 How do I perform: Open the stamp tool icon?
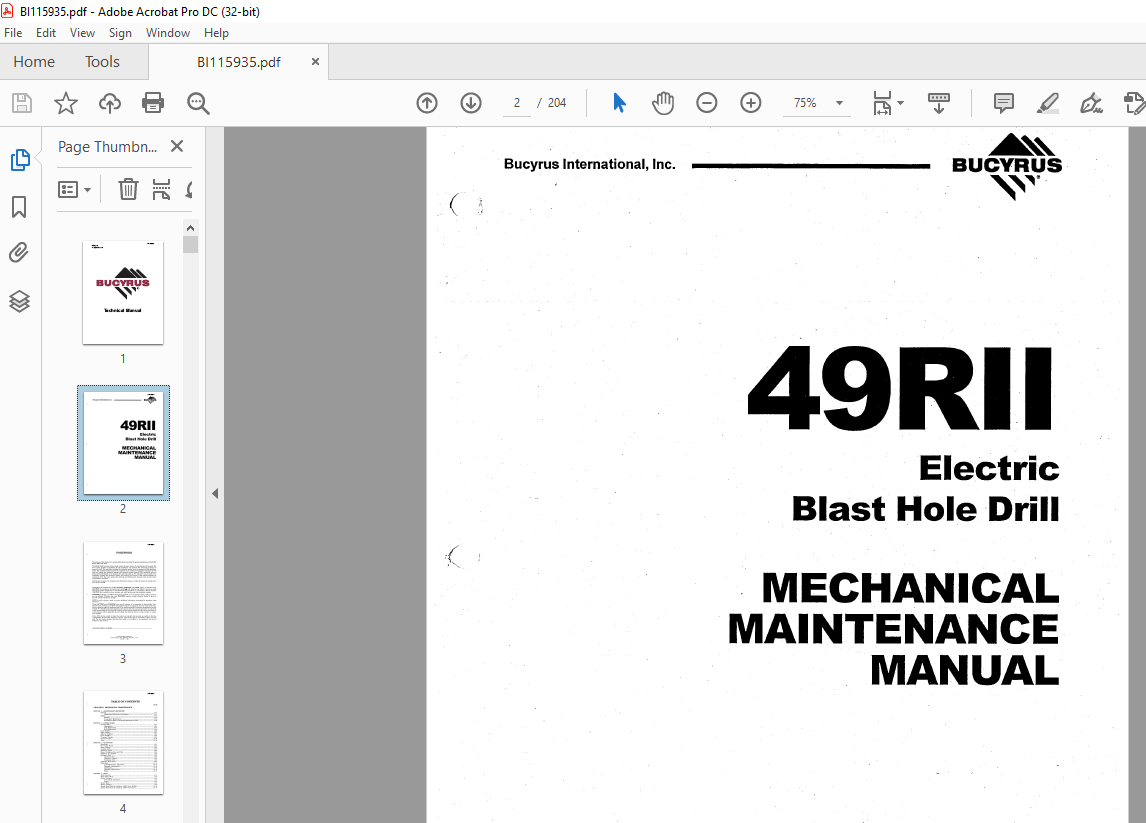pos(1134,103)
